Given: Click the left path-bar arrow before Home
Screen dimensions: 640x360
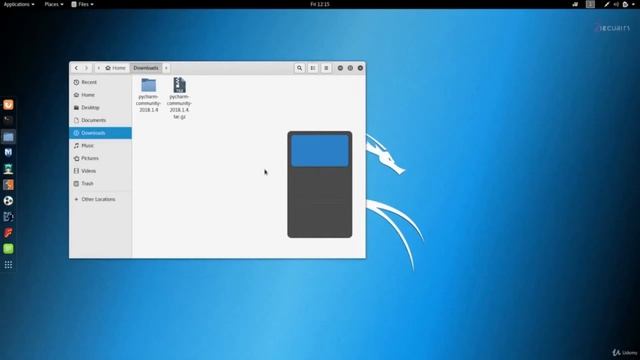Looking at the screenshot, I should 98,68.
